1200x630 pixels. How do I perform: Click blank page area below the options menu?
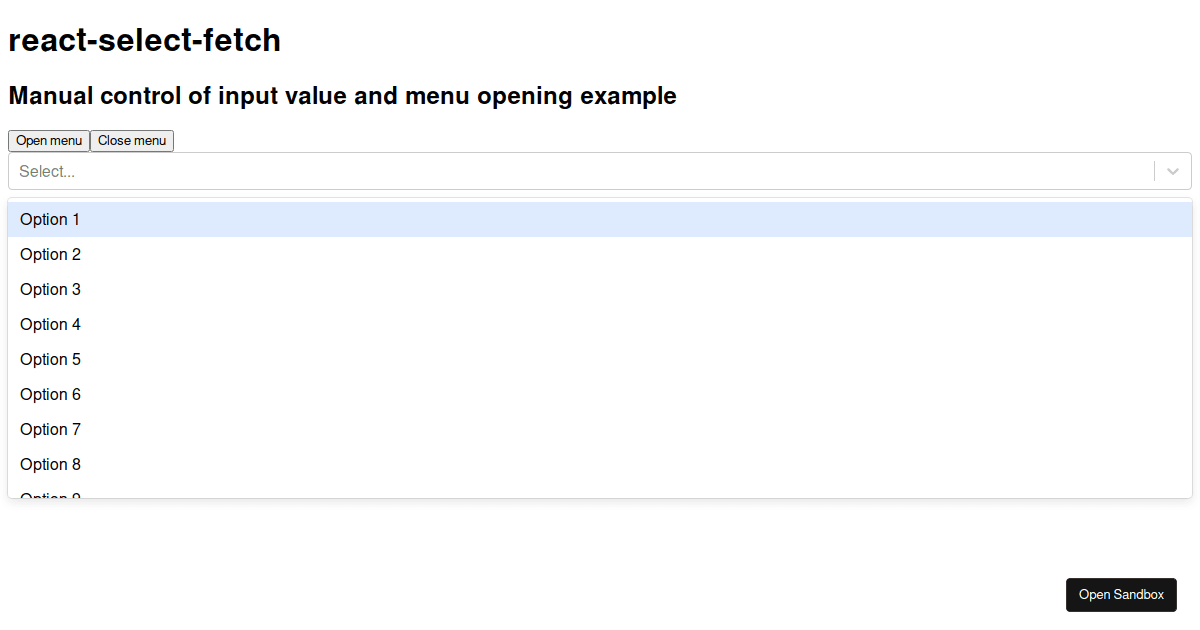click(x=500, y=560)
